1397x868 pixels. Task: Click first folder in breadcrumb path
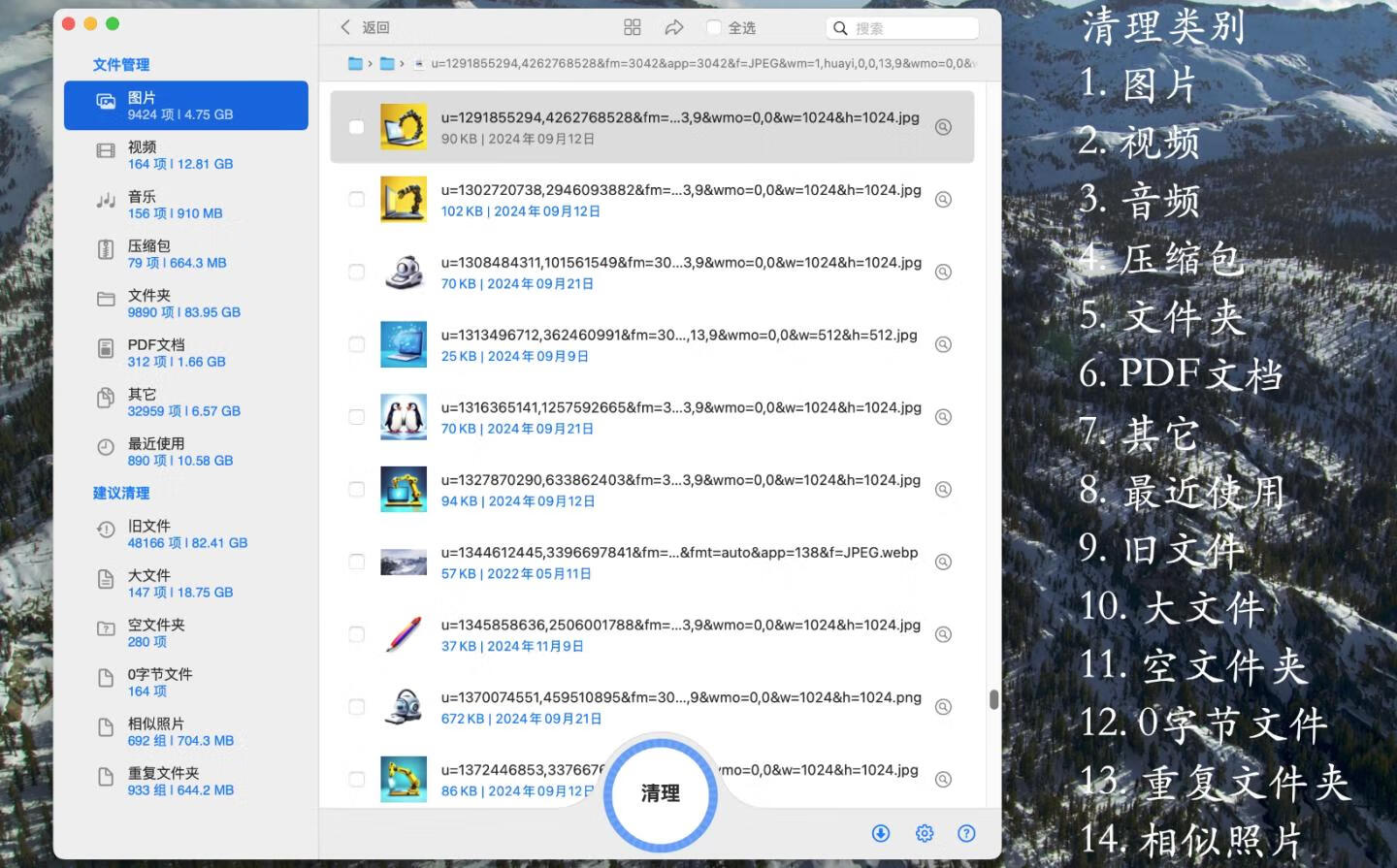point(355,64)
